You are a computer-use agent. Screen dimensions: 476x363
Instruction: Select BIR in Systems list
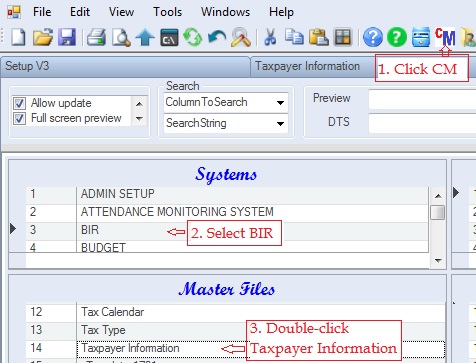(x=252, y=230)
